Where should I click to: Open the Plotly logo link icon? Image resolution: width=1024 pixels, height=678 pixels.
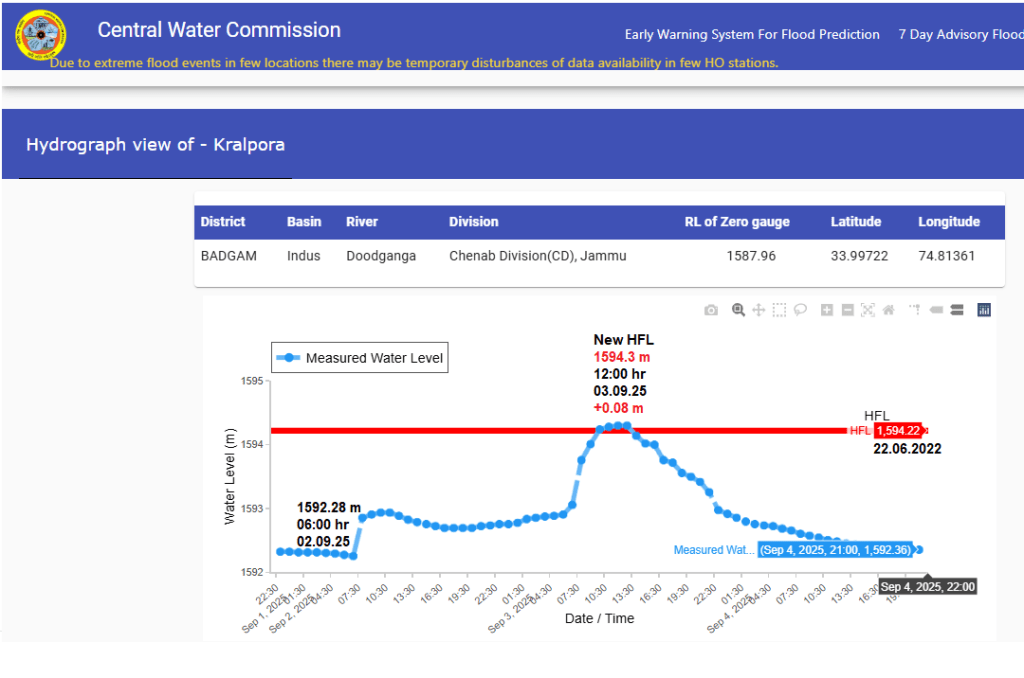coord(984,310)
